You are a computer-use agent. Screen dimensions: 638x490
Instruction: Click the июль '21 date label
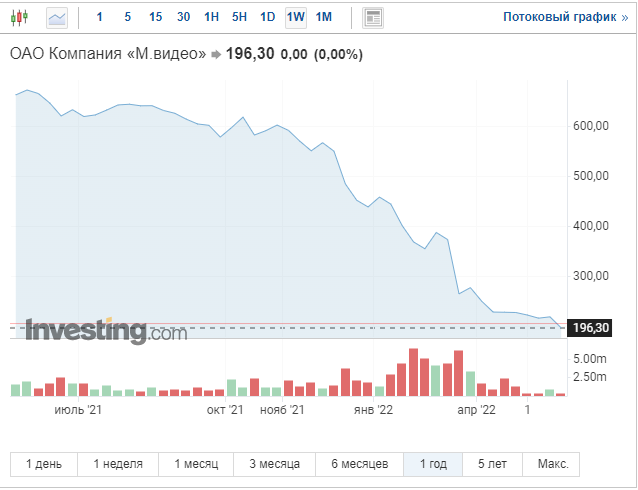(x=78, y=409)
